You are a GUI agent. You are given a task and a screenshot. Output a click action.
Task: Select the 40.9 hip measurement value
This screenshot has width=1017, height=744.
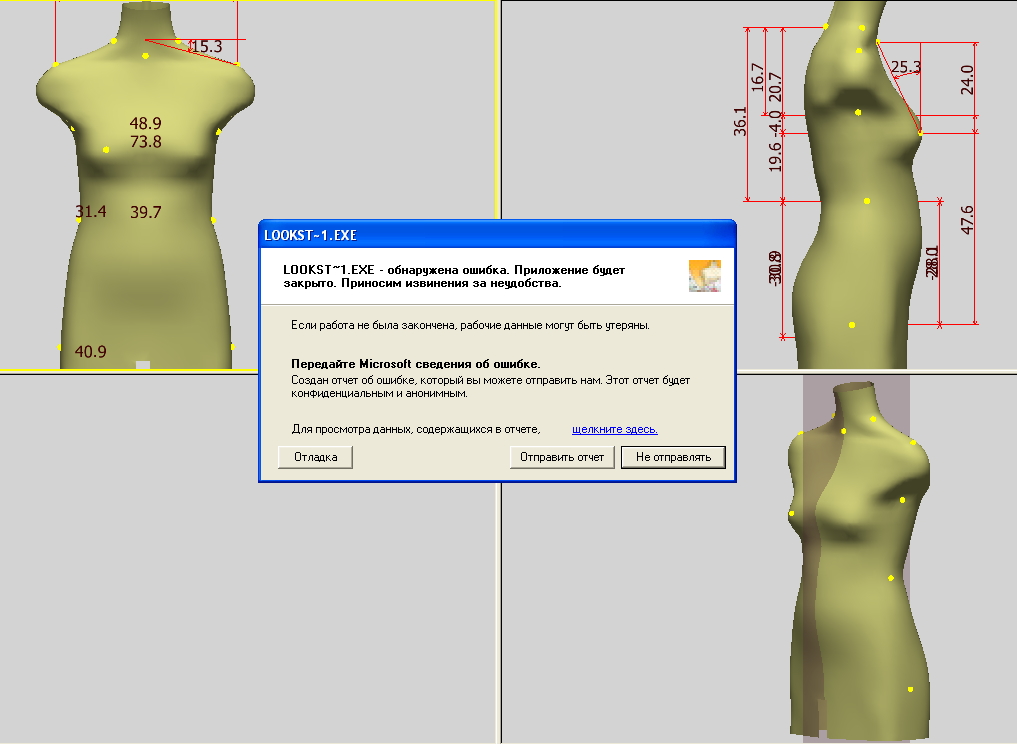(91, 352)
